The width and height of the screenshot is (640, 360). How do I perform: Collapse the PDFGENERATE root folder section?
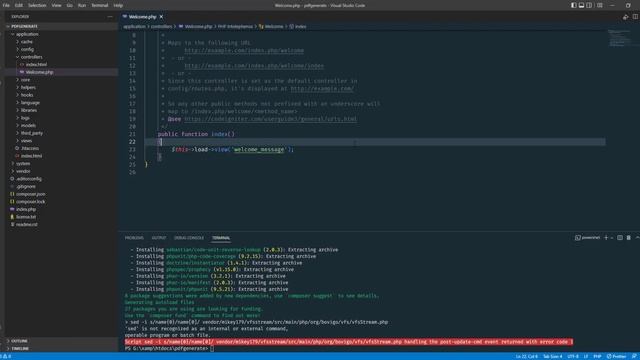coord(24,26)
